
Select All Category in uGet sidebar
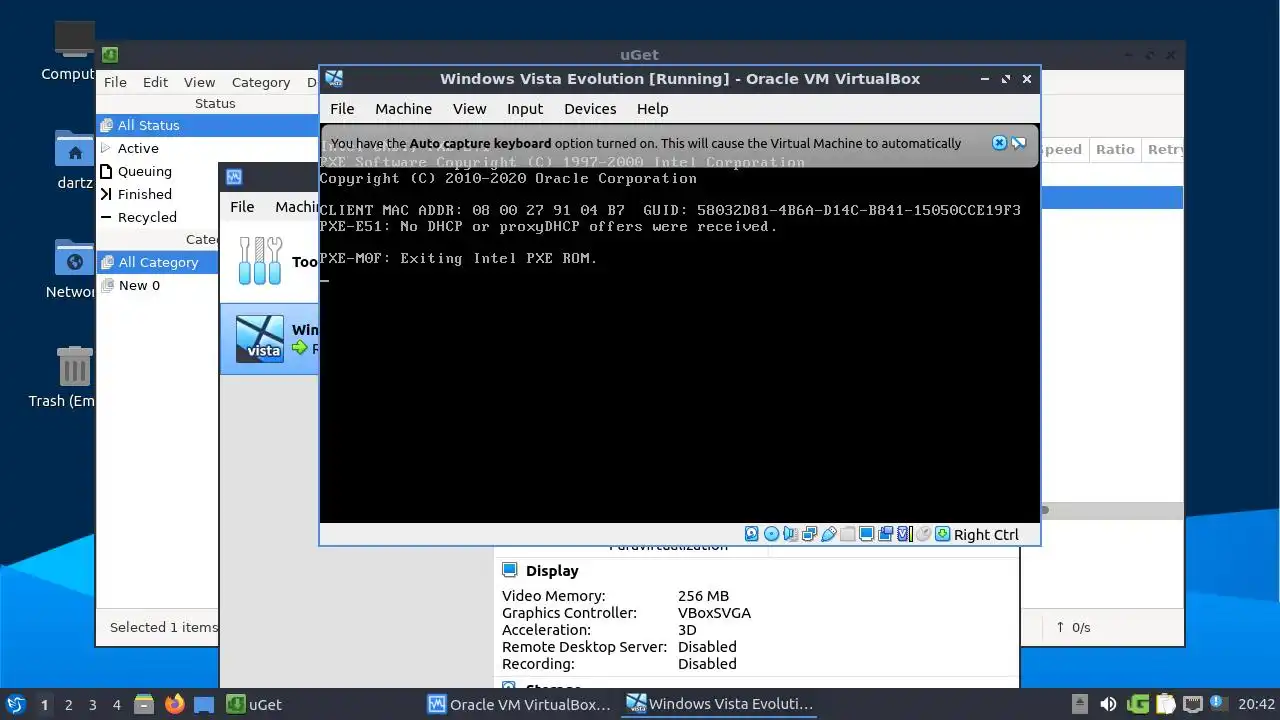point(158,262)
